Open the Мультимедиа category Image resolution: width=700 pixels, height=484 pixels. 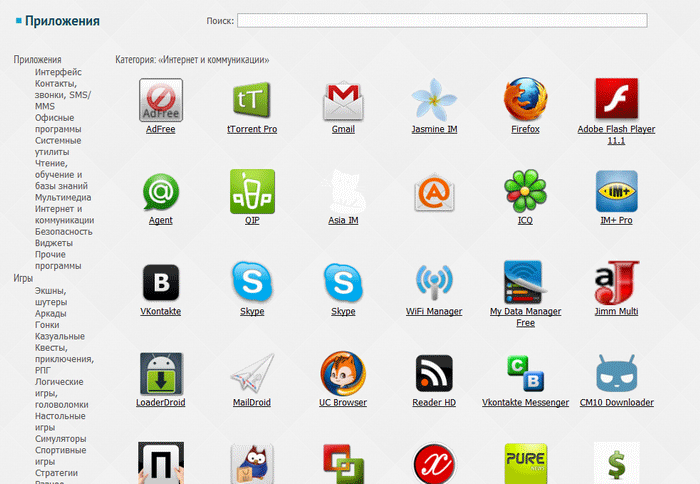(63, 197)
